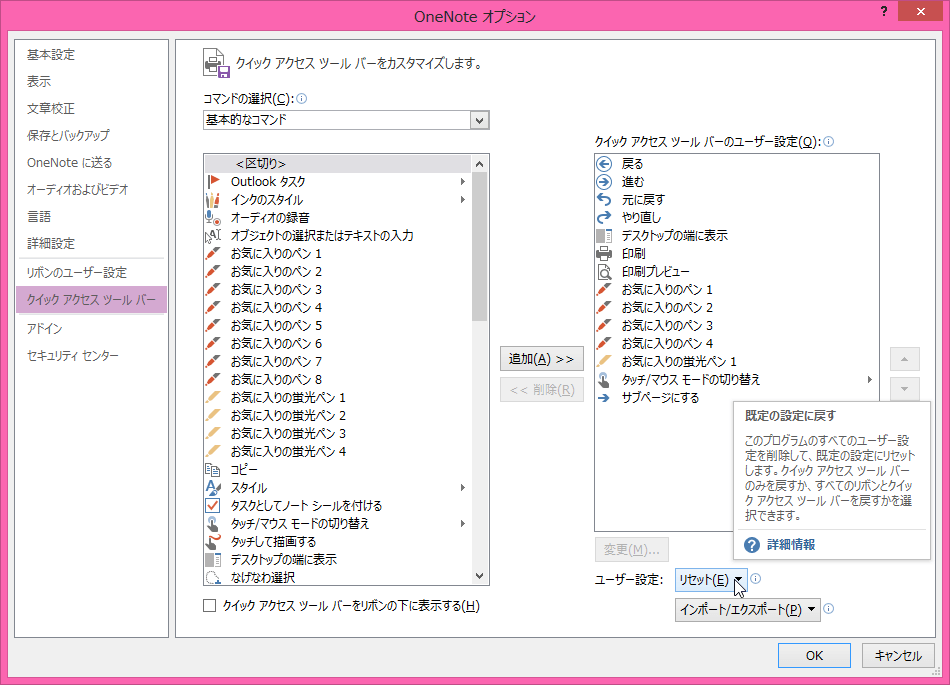
Task: Click the キャンセル button
Action: point(898,655)
